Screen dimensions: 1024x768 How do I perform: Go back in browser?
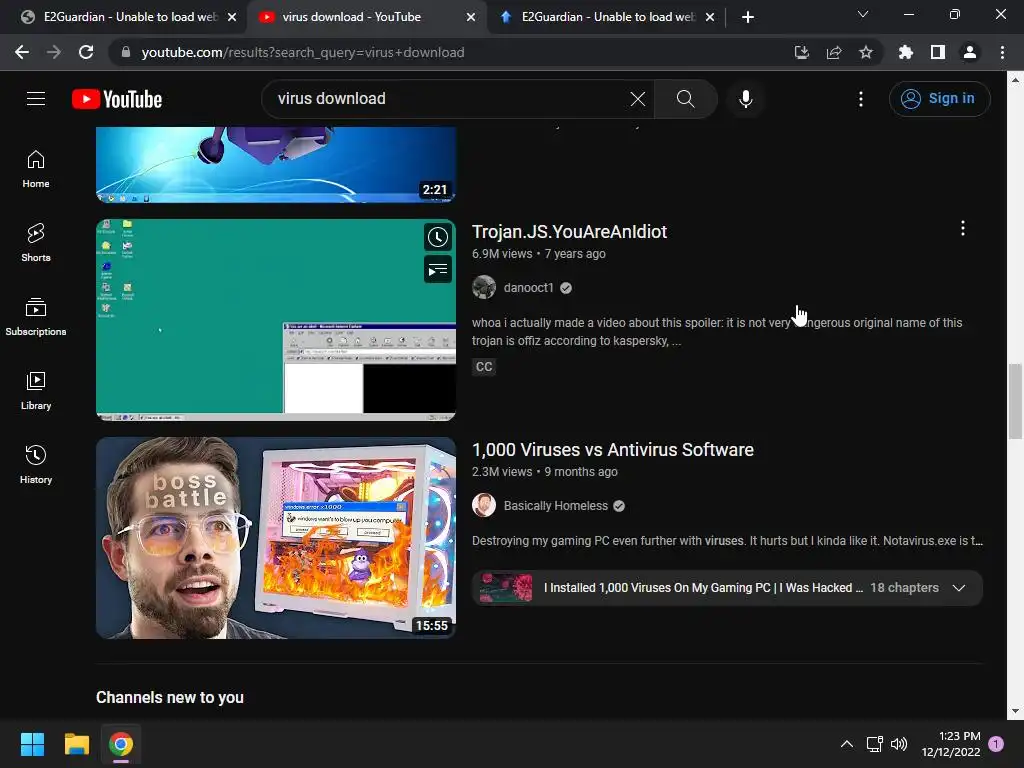[22, 52]
